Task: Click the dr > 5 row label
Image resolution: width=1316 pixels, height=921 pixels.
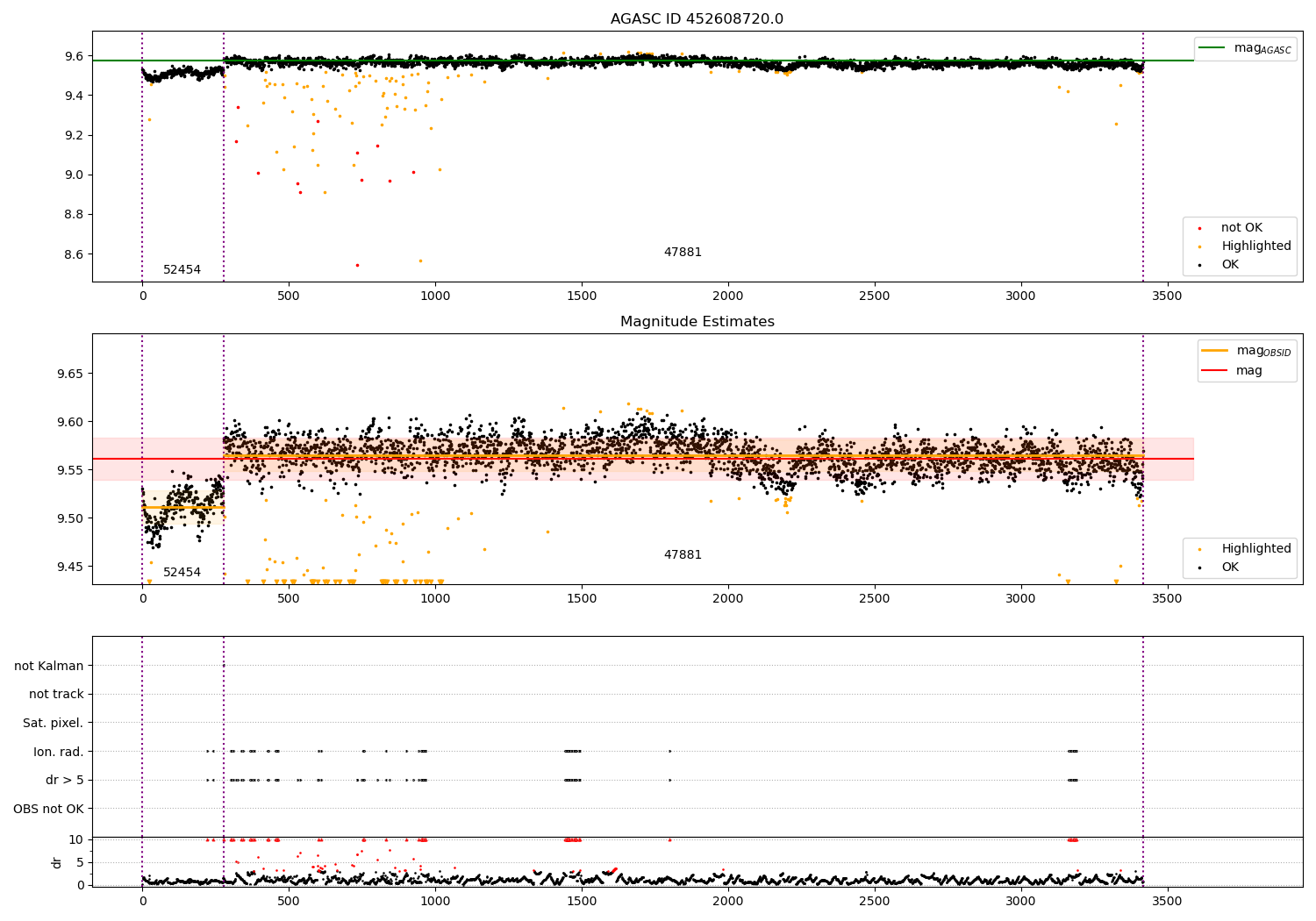Action: (65, 781)
